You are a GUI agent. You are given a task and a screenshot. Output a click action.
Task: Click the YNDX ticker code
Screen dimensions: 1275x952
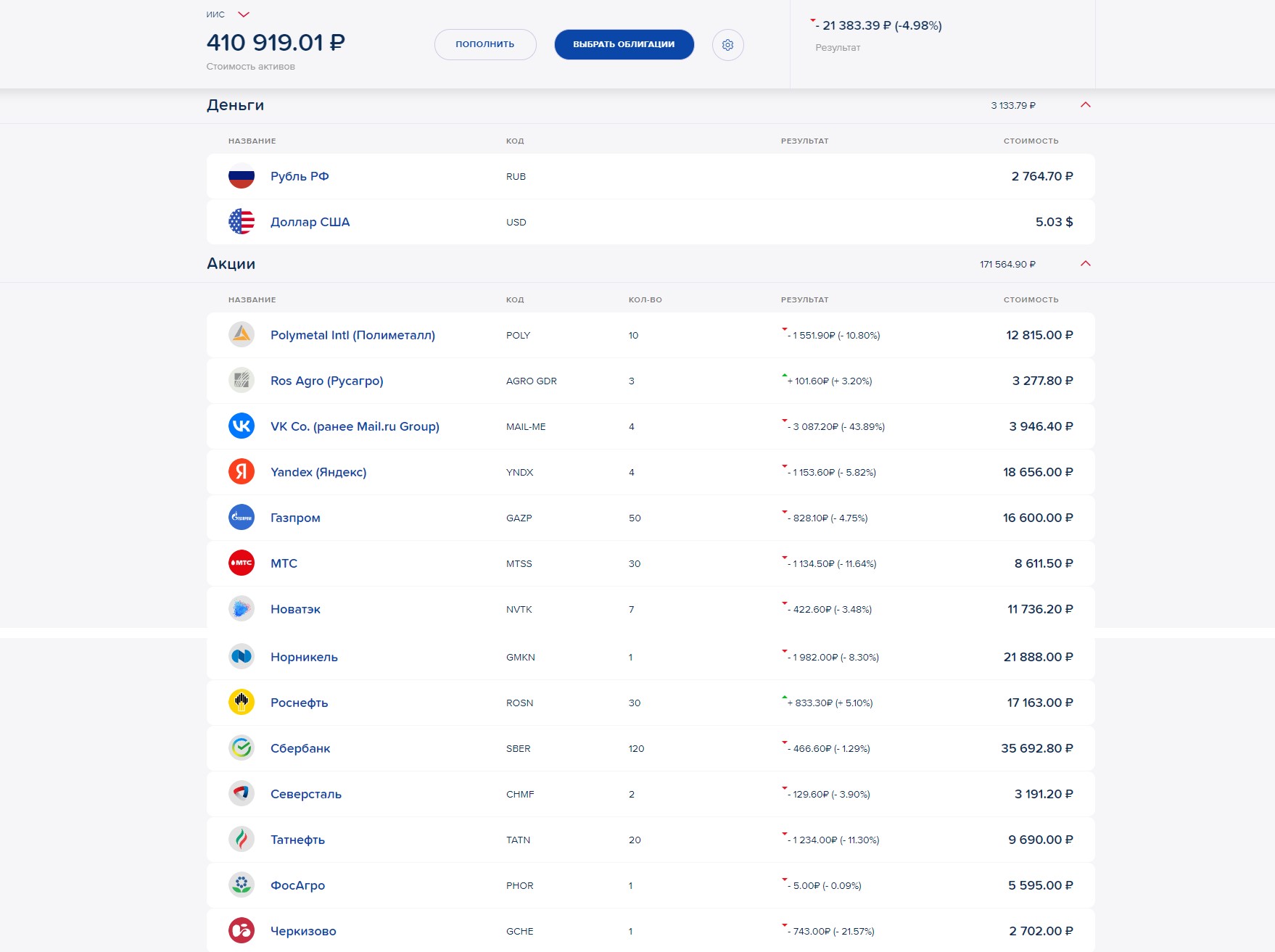coord(519,472)
